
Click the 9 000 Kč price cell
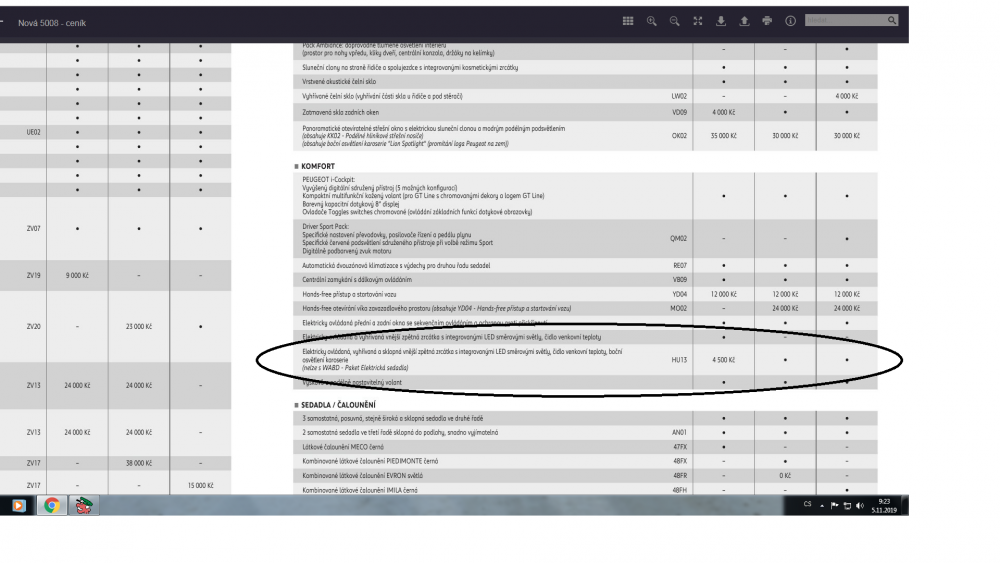[77, 276]
